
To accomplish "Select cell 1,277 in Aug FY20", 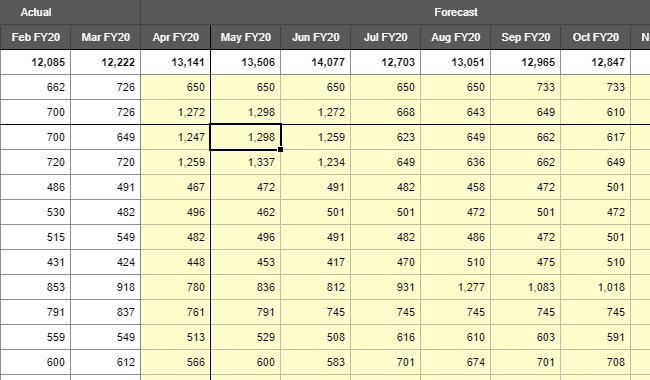I will point(456,287).
